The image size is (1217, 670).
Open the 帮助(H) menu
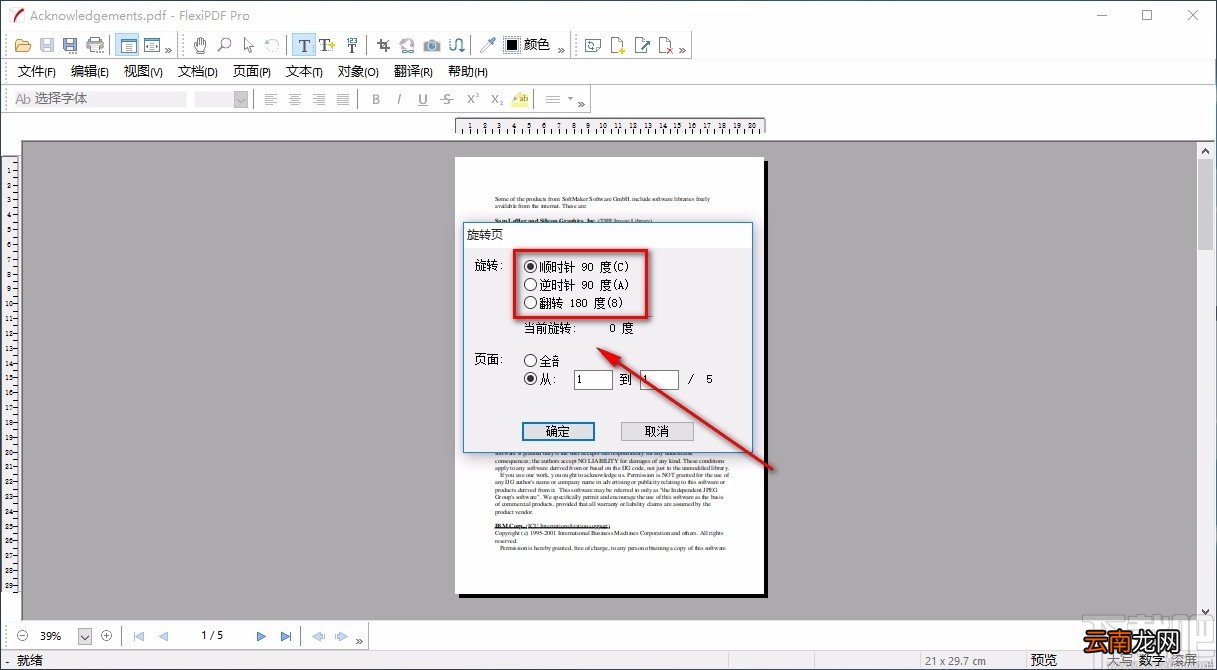pyautogui.click(x=468, y=72)
